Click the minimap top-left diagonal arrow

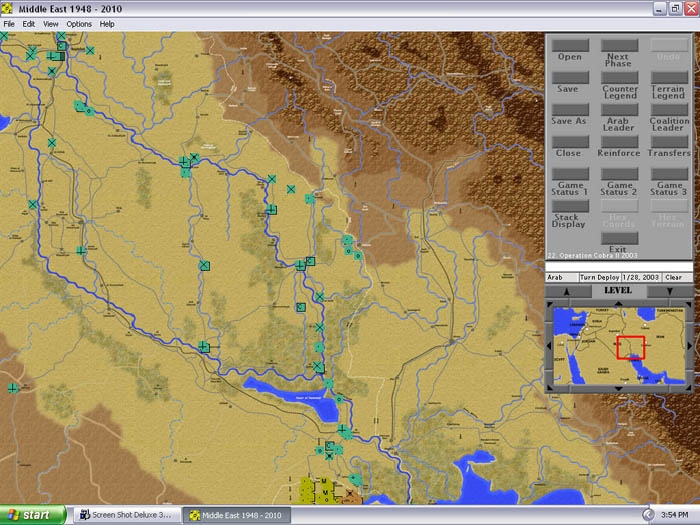pos(550,304)
